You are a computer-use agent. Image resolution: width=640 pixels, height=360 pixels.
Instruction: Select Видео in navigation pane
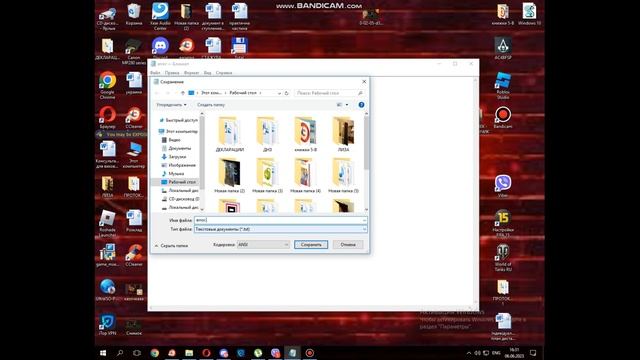171,140
